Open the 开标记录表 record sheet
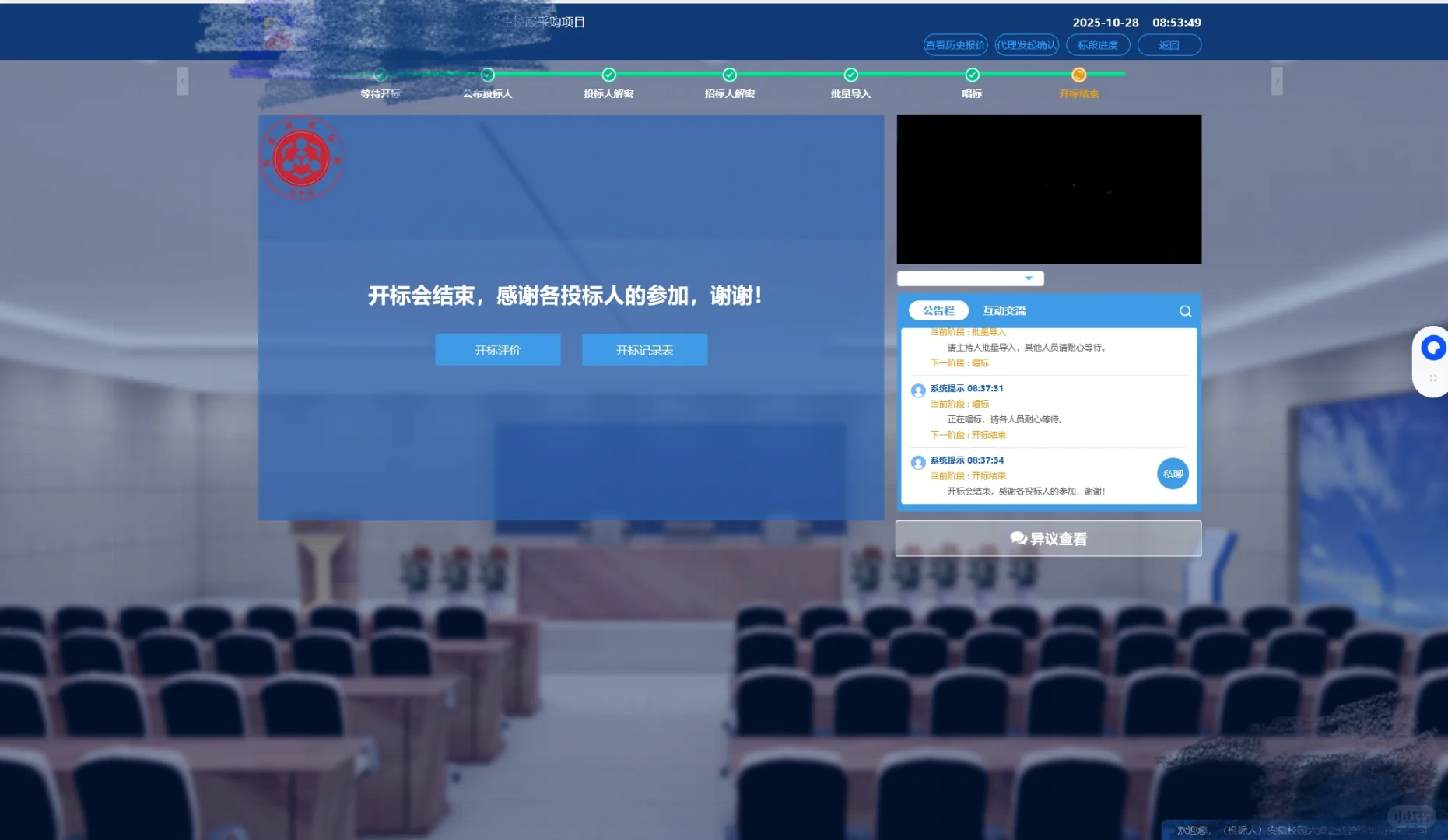The image size is (1448, 840). (643, 349)
